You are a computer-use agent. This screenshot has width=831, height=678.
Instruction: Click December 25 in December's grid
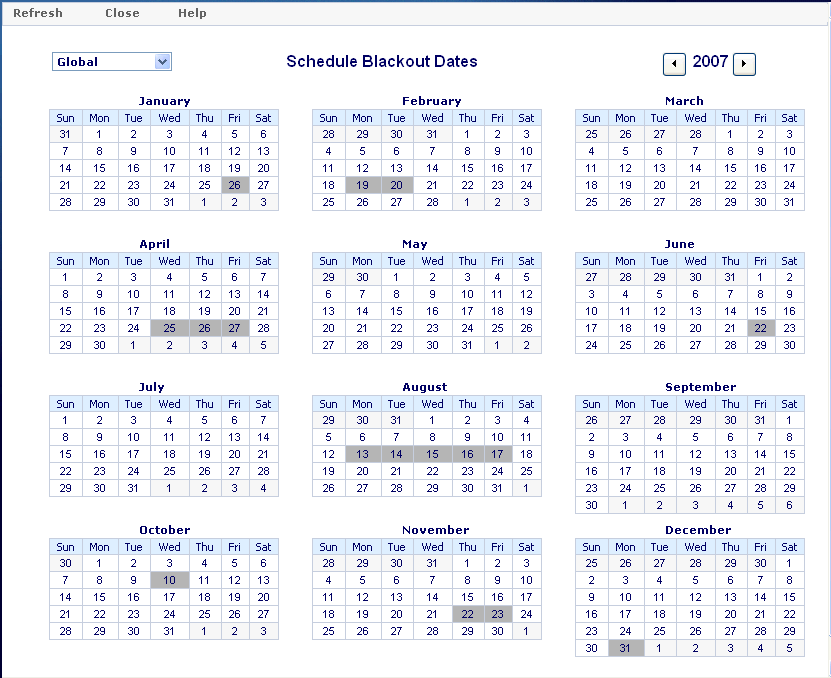(660, 631)
